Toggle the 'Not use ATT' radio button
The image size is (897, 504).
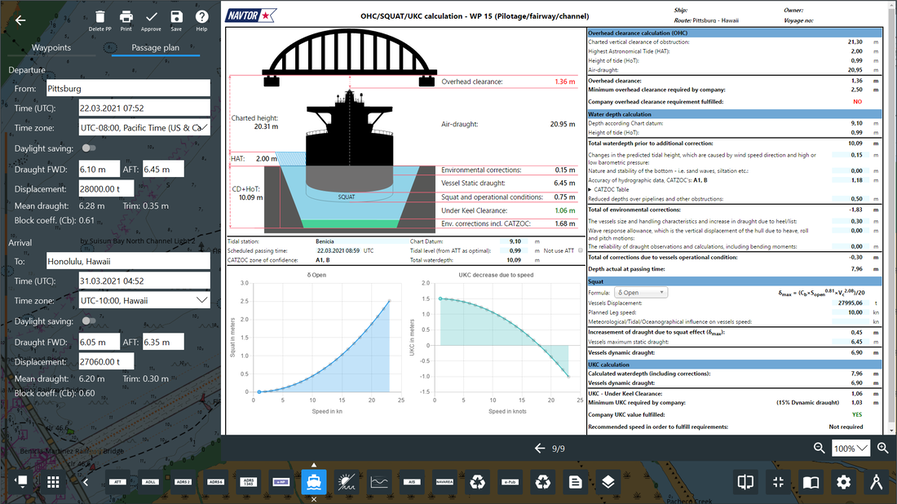click(580, 251)
